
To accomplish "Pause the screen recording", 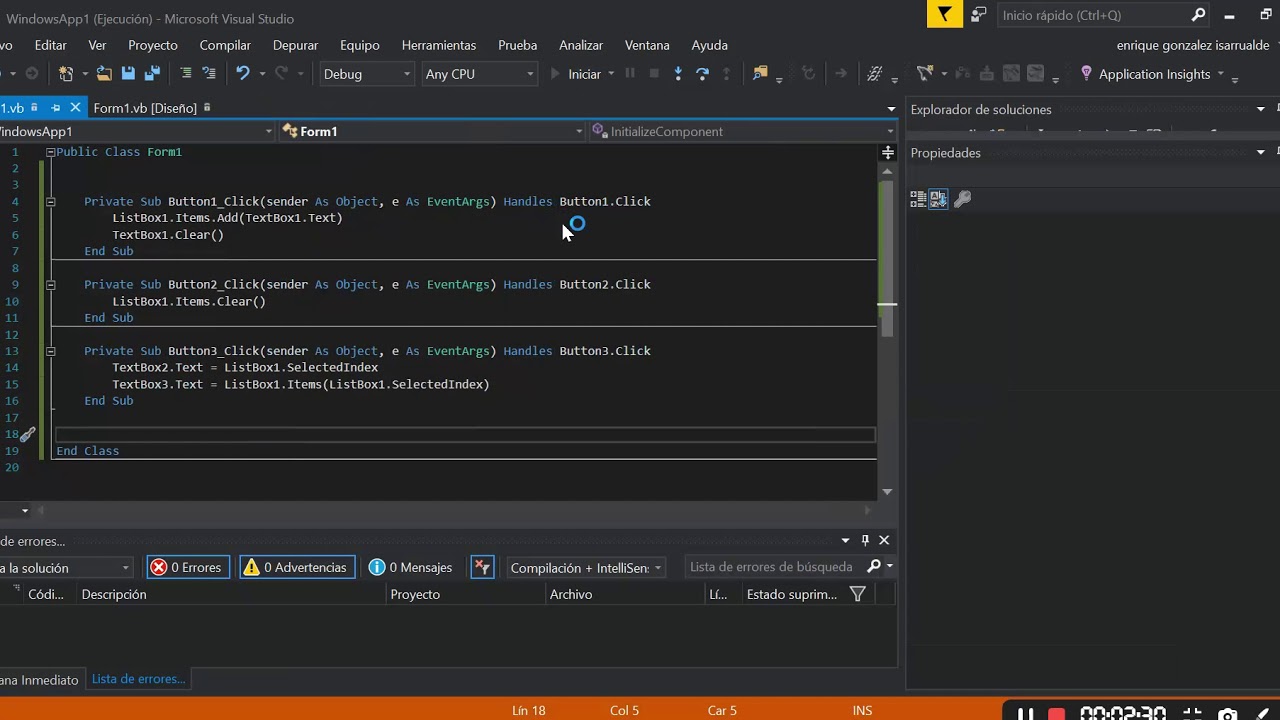I will click(1025, 714).
